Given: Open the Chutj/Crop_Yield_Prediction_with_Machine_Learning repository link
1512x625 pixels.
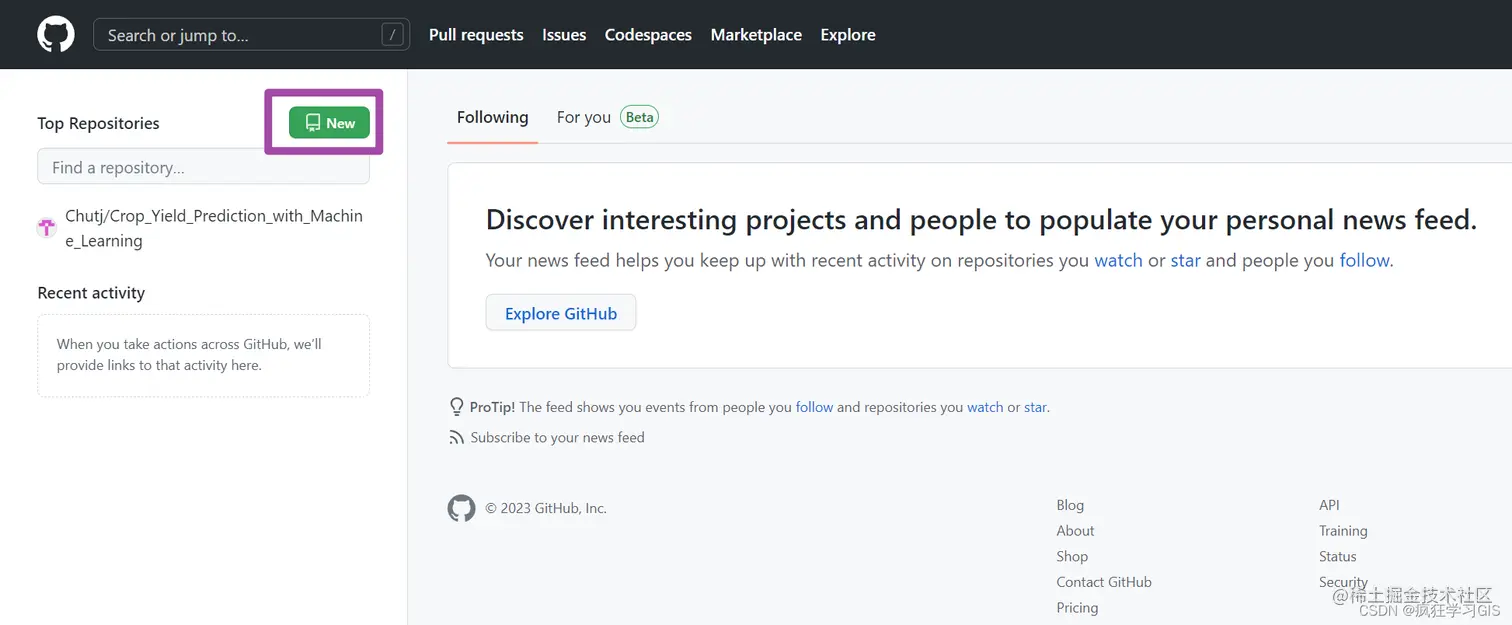Looking at the screenshot, I should 214,228.
